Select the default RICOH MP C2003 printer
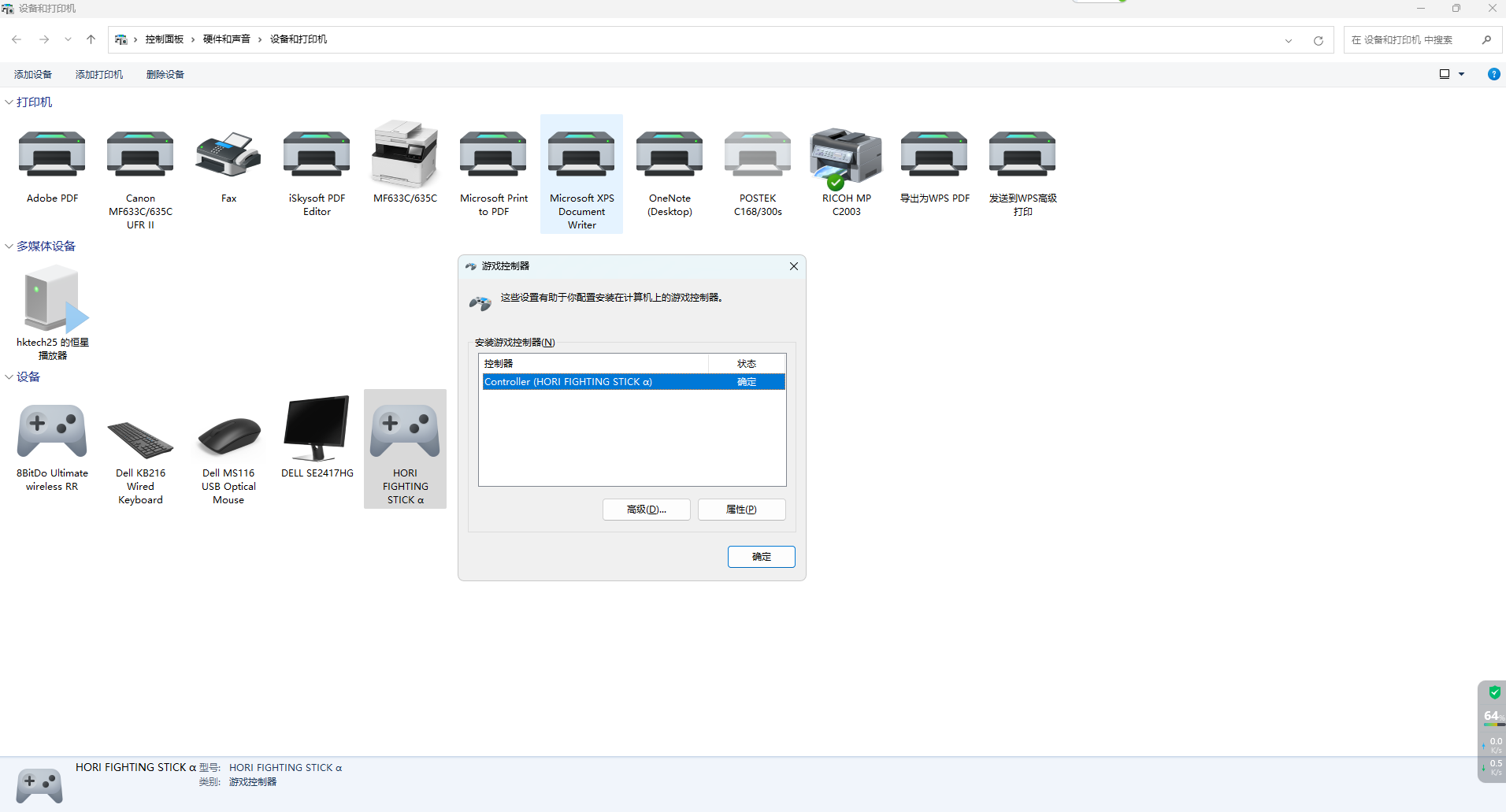 [846, 158]
